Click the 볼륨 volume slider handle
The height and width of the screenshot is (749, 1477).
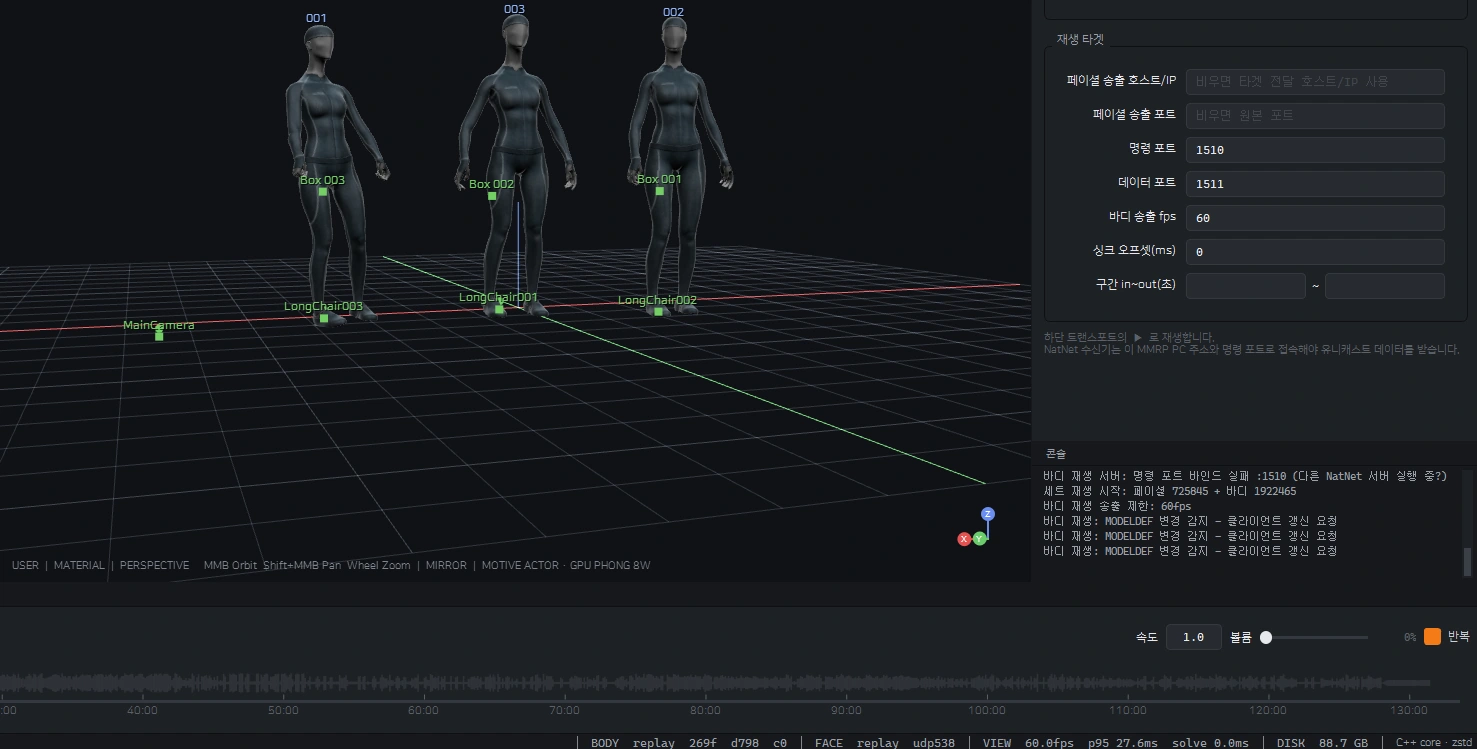(x=1266, y=637)
